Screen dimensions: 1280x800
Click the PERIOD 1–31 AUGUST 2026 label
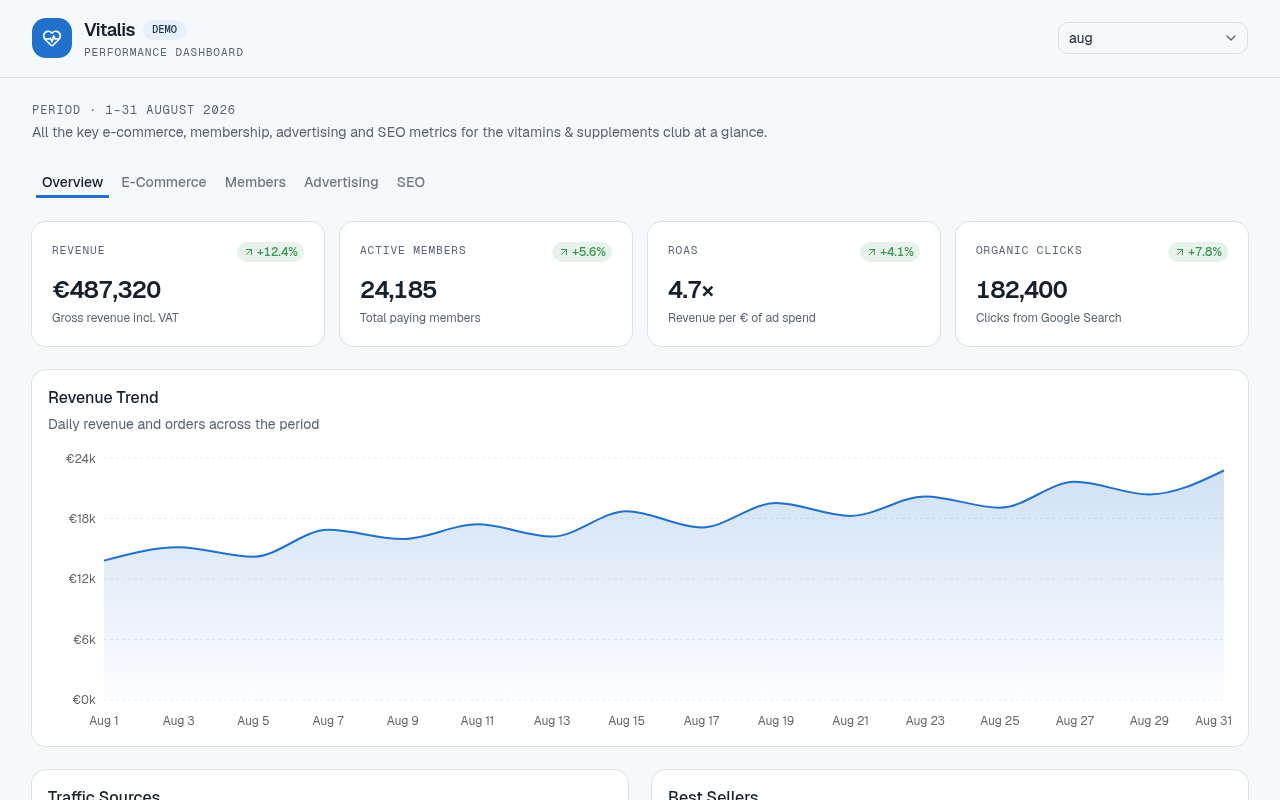[x=134, y=110]
